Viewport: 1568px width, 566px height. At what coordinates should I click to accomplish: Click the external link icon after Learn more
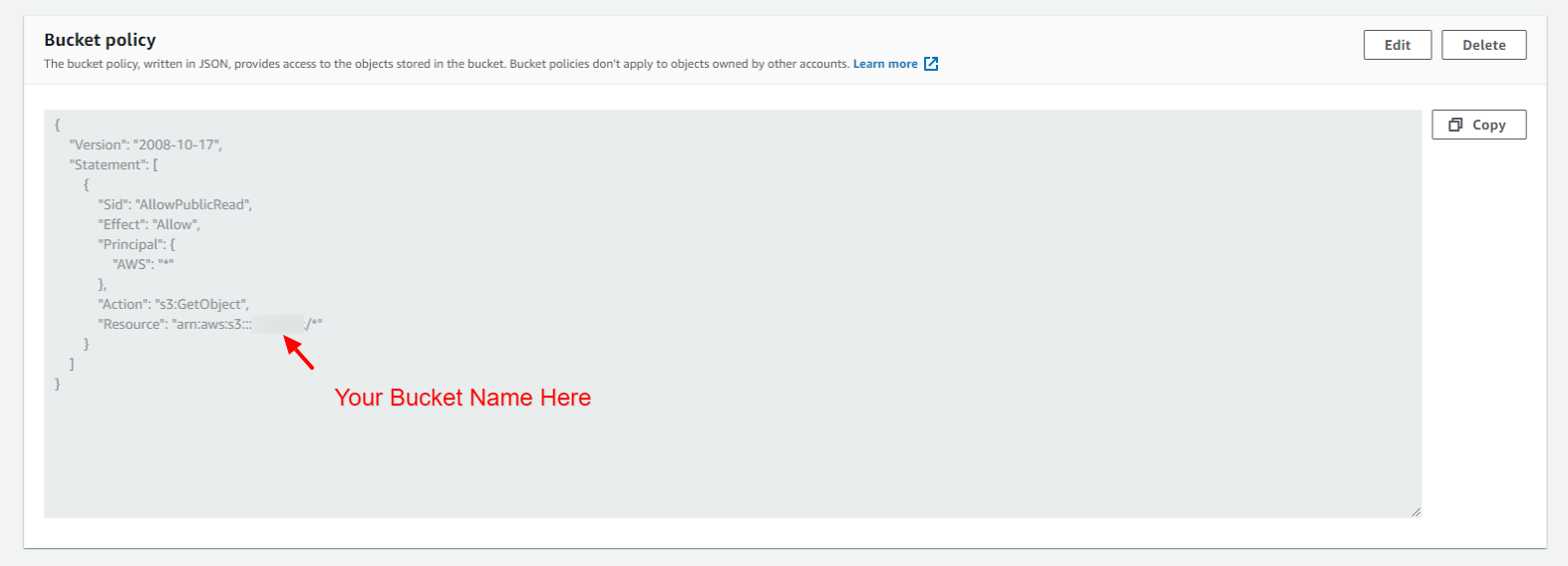931,64
